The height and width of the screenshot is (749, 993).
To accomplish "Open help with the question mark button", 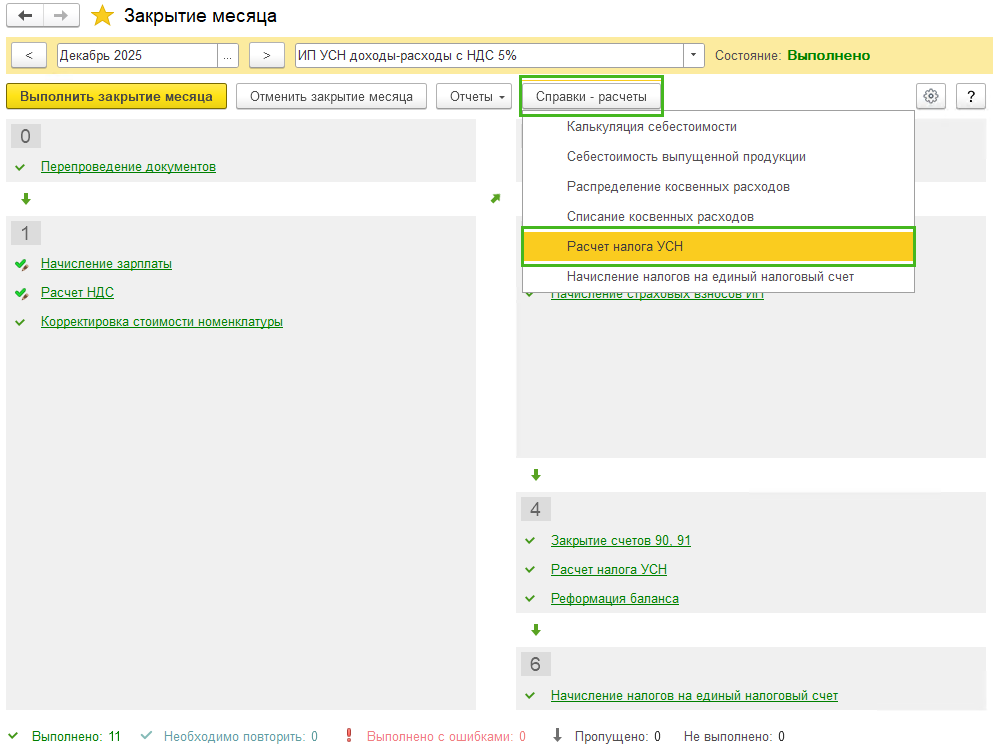I will [970, 96].
